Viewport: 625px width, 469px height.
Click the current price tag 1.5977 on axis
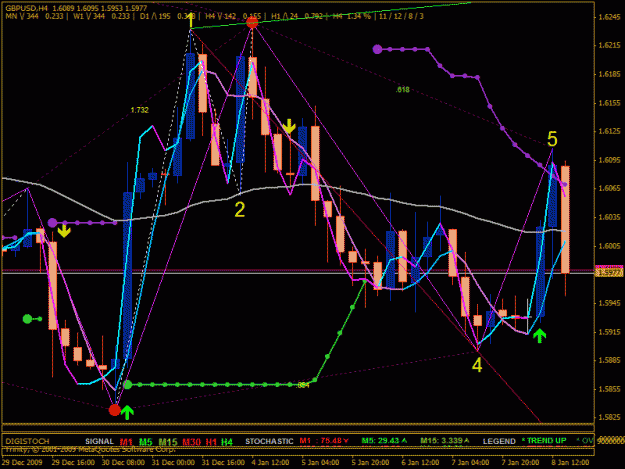tap(609, 273)
